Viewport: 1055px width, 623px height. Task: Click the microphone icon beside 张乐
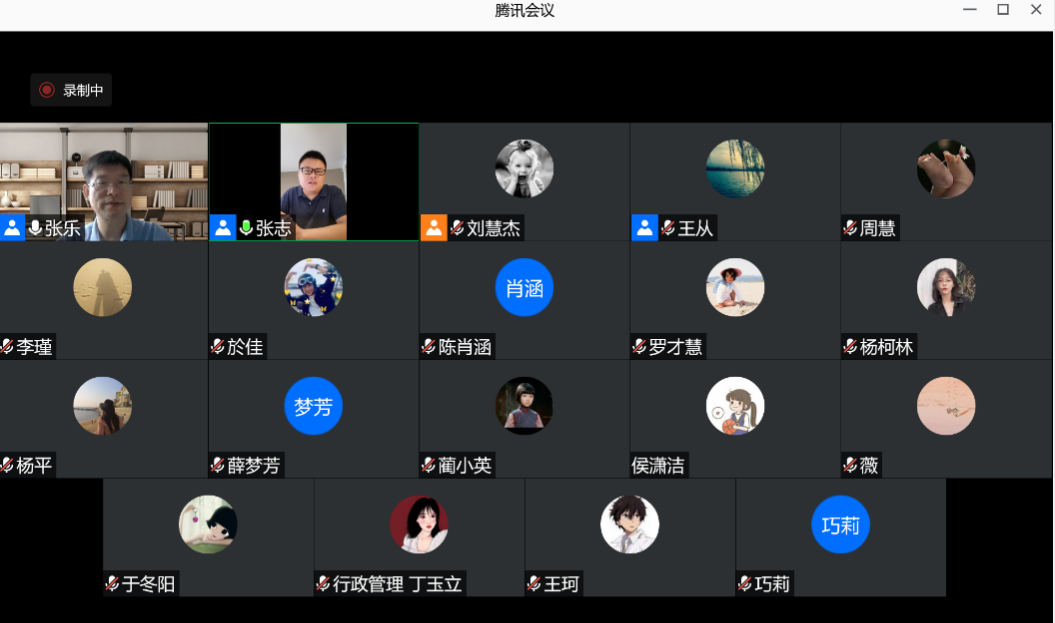35,228
